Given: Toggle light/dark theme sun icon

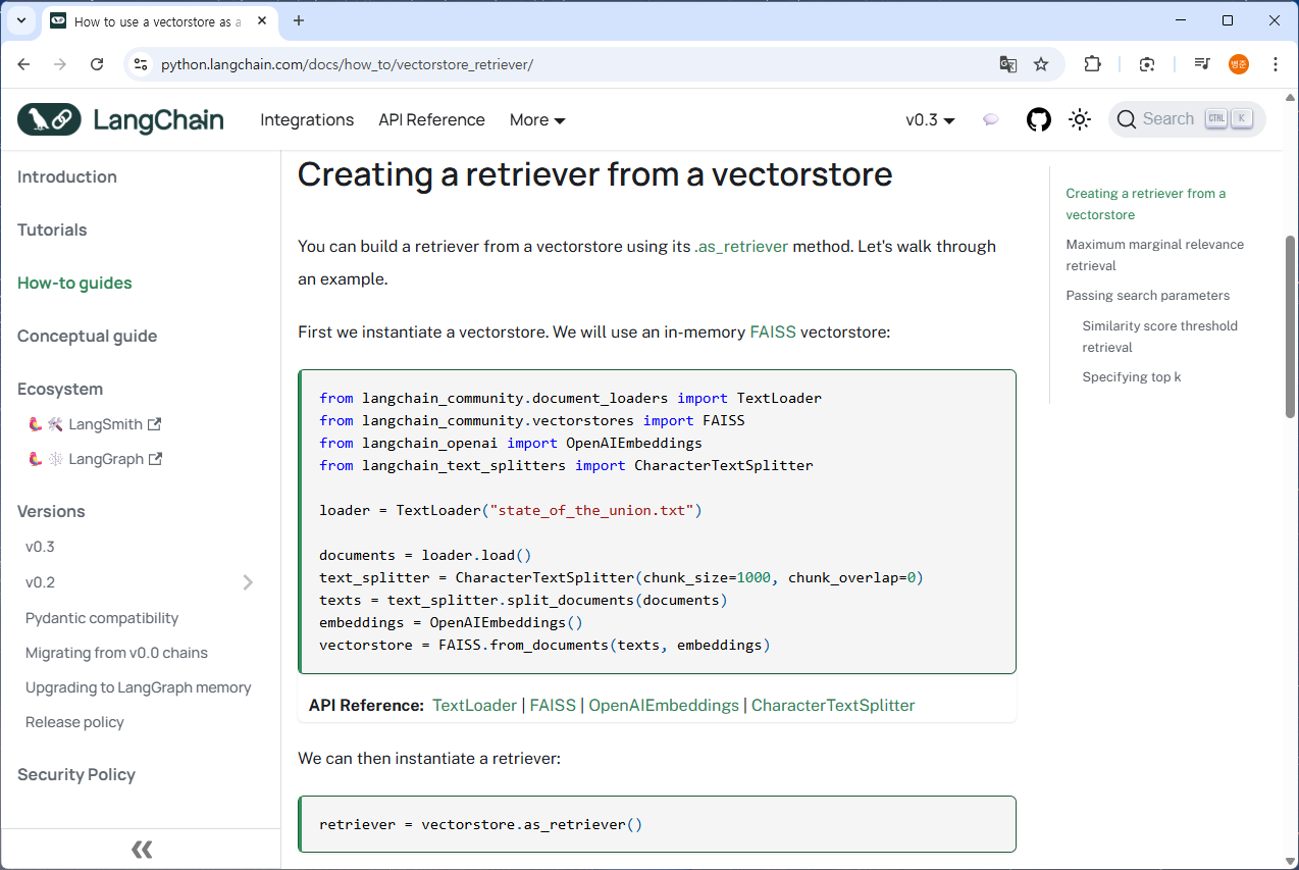Looking at the screenshot, I should point(1079,120).
